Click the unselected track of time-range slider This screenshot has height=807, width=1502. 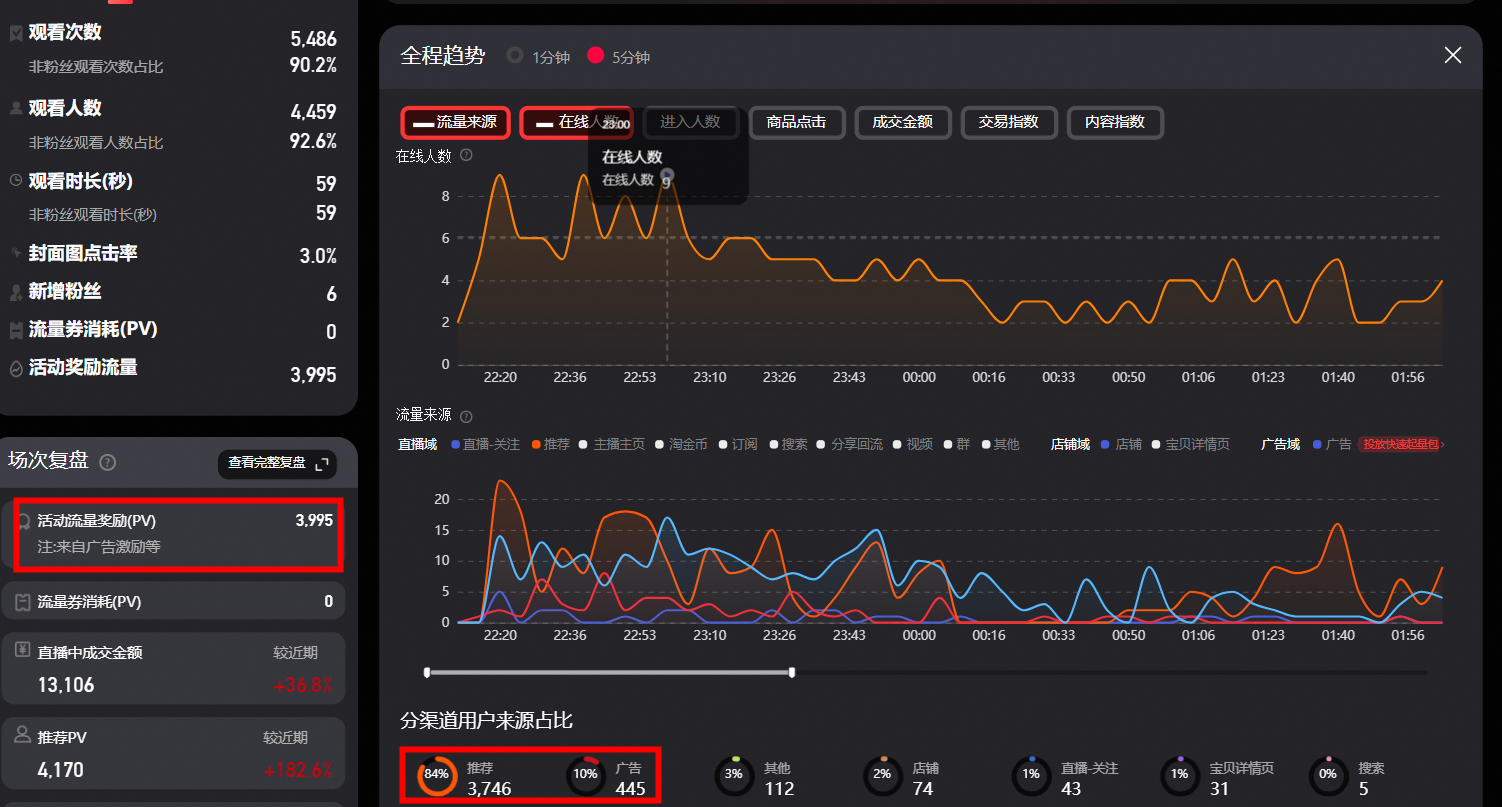[x=1112, y=673]
